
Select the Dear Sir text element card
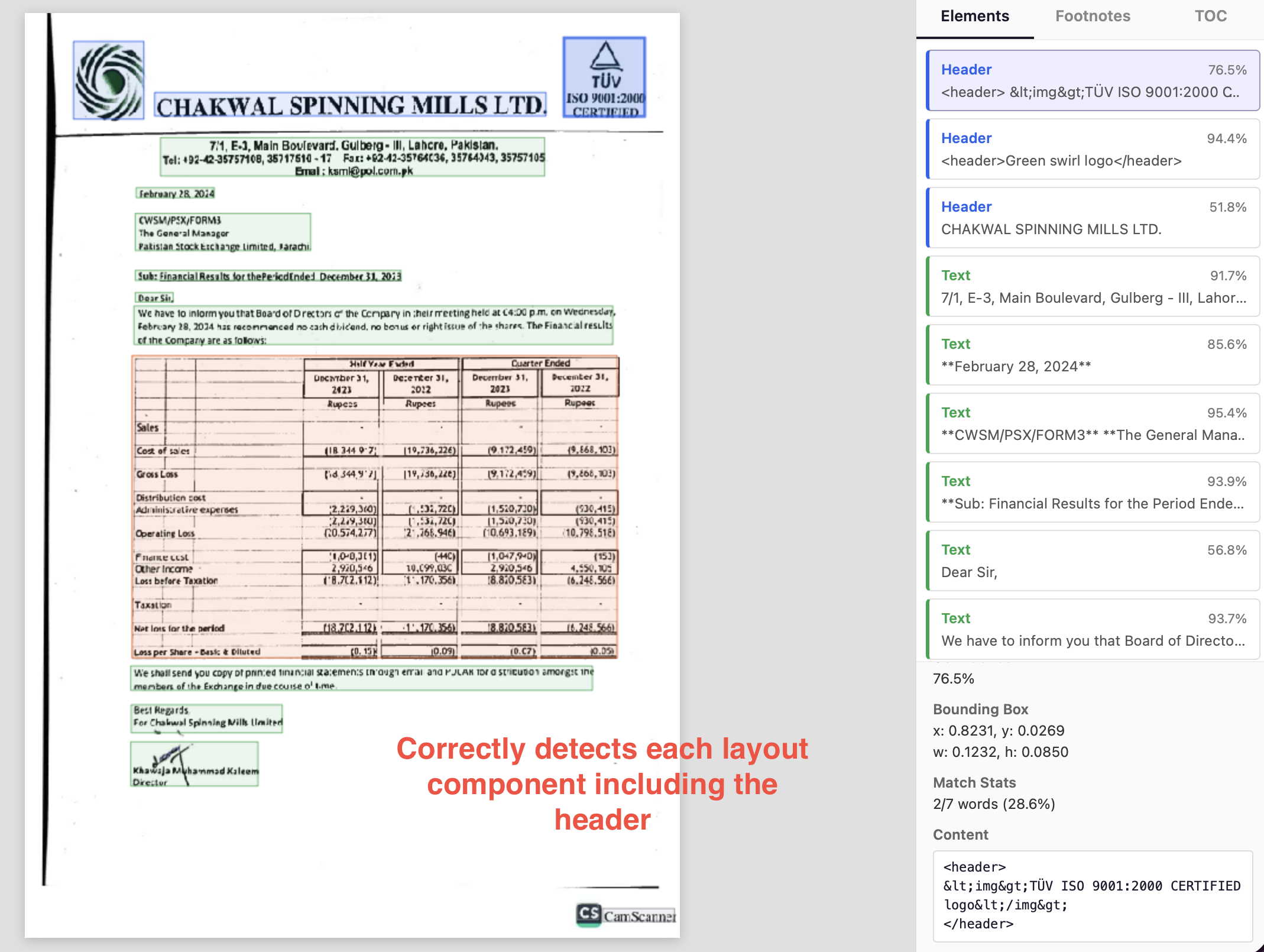1093,561
